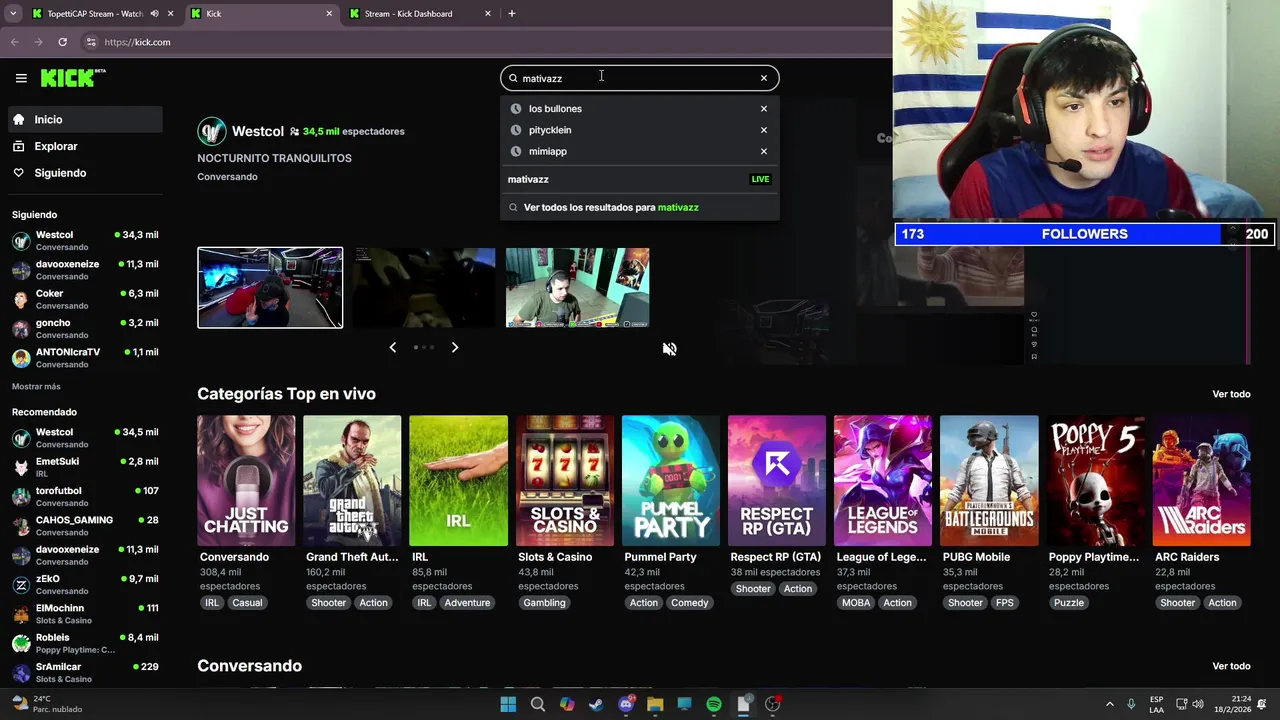Image resolution: width=1280 pixels, height=720 pixels.
Task: Click the Comedy tag under Pummel Party
Action: click(690, 603)
